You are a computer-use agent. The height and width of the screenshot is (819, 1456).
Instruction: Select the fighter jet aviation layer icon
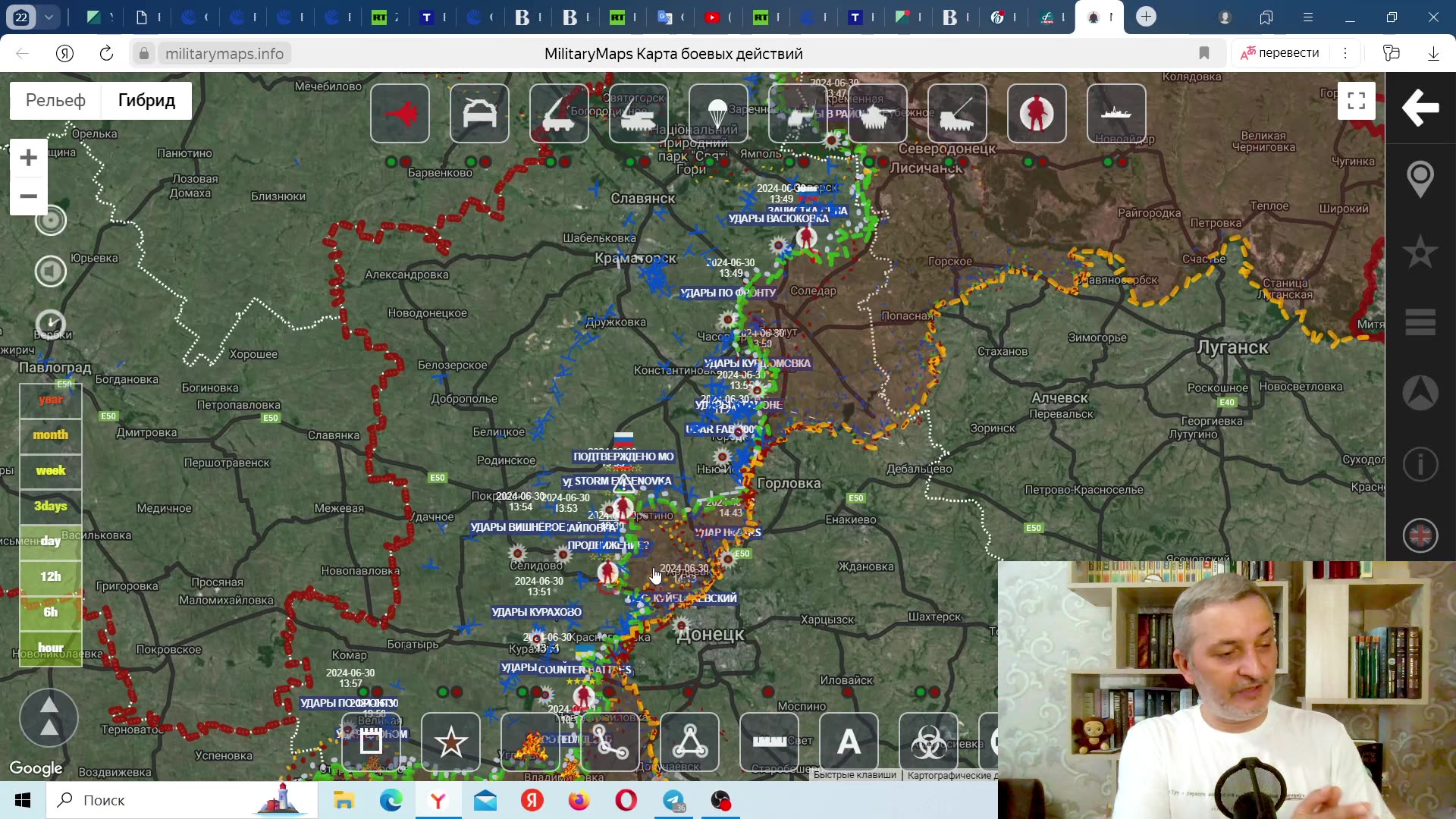coord(400,114)
